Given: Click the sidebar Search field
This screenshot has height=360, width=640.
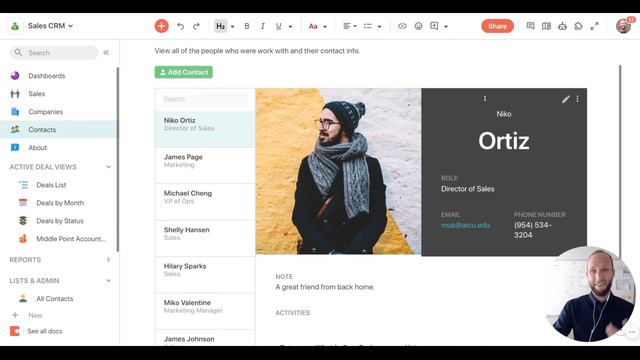Looking at the screenshot, I should (x=54, y=53).
